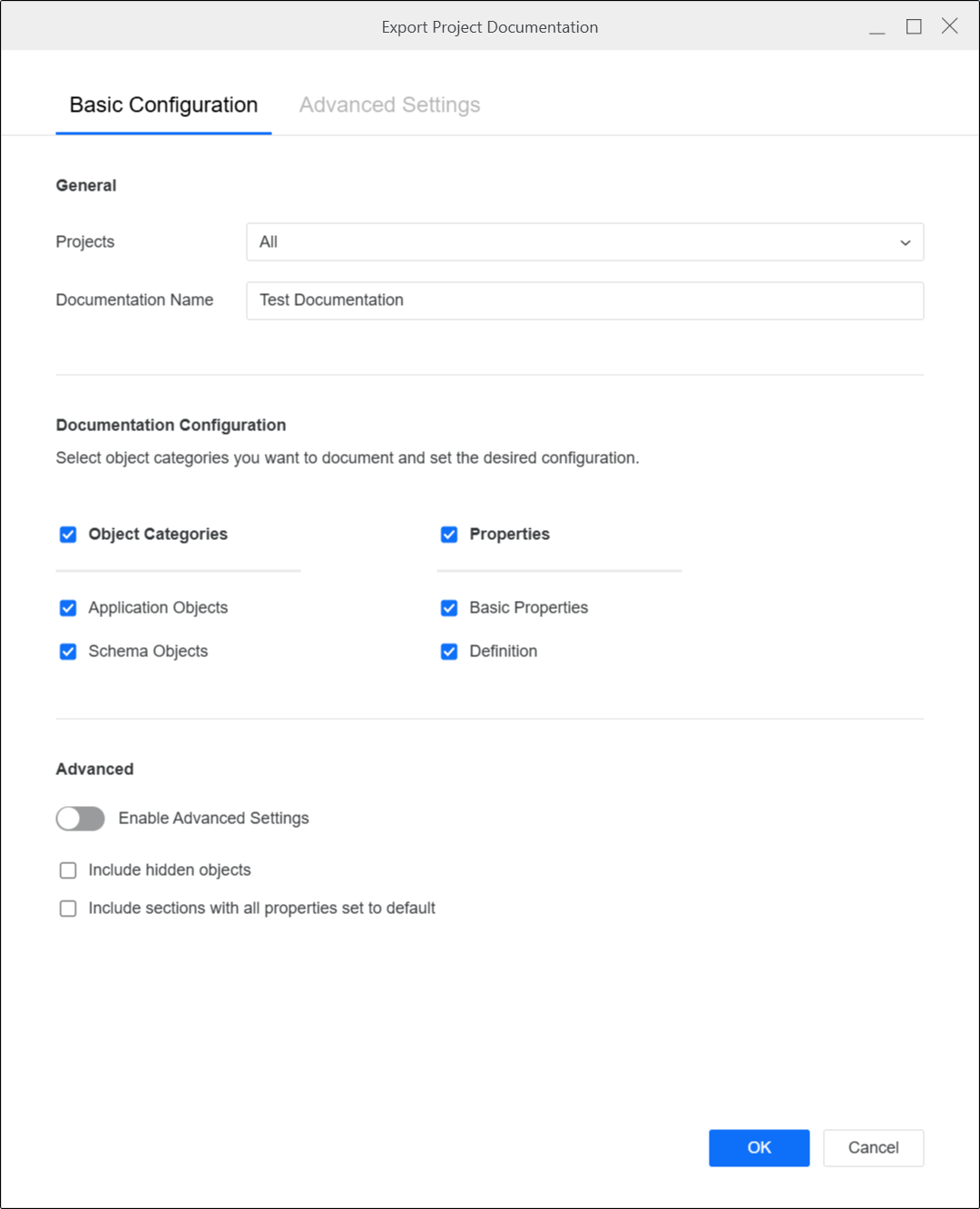Close the Export Project Documentation dialog

pos(950,26)
